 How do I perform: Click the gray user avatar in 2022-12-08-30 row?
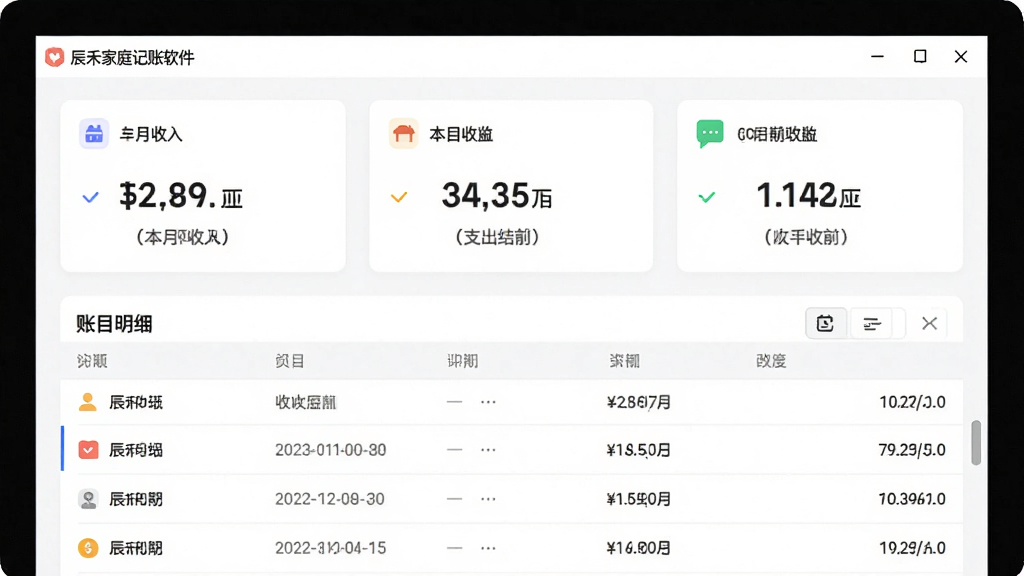(88, 499)
